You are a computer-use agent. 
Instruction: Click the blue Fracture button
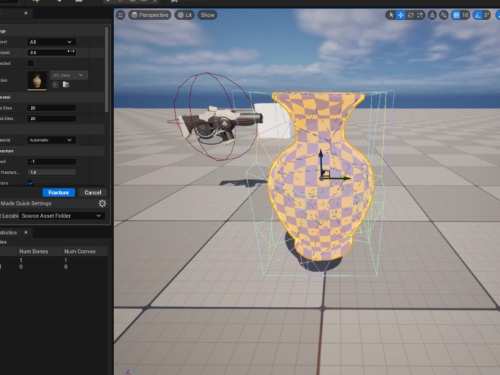[x=59, y=193]
